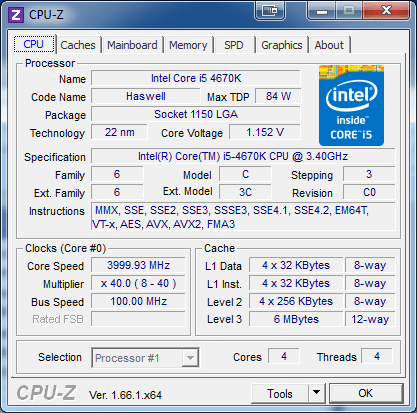Click the Socket 1150 LGA package value
The image size is (417, 413).
tap(196, 114)
